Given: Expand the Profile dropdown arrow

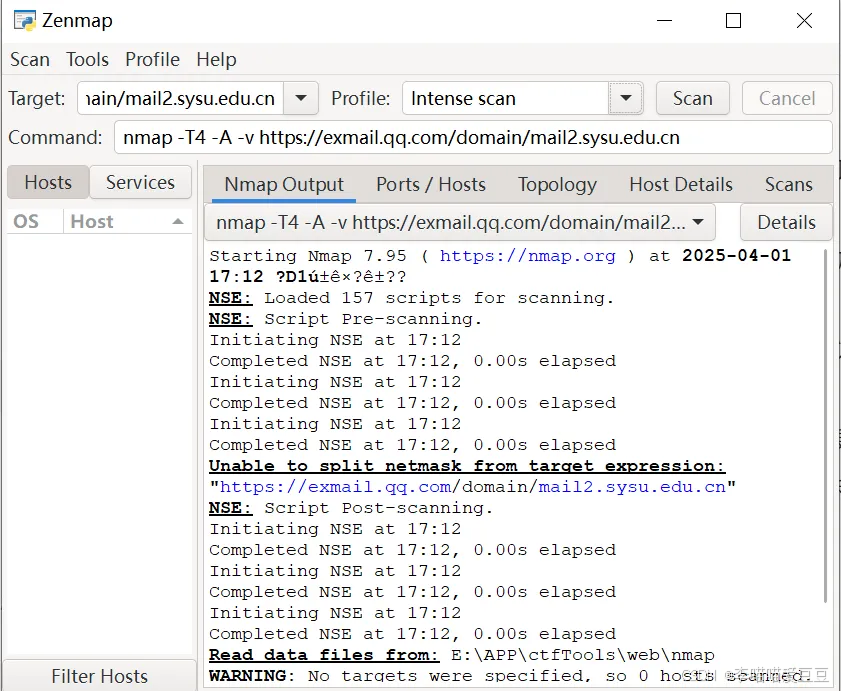Looking at the screenshot, I should [625, 98].
